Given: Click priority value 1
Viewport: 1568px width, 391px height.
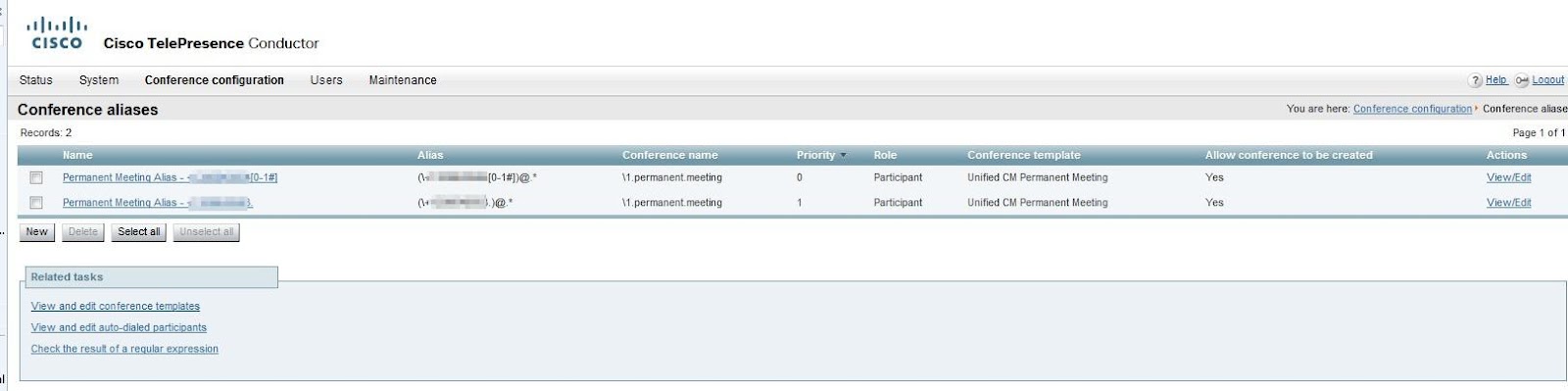Looking at the screenshot, I should (x=800, y=203).
